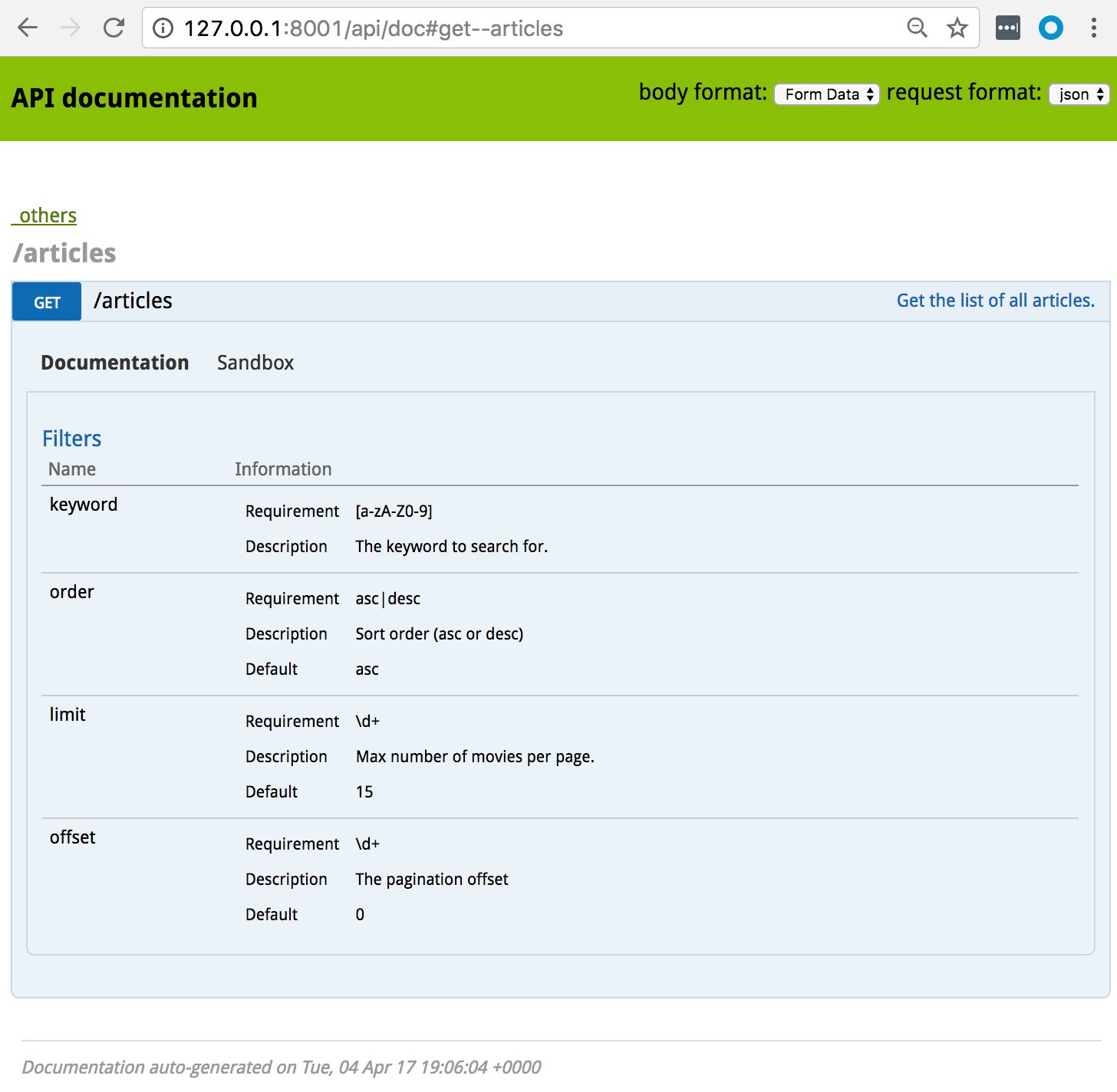The height and width of the screenshot is (1092, 1117).
Task: Switch to the Documentation tab
Action: coord(115,363)
